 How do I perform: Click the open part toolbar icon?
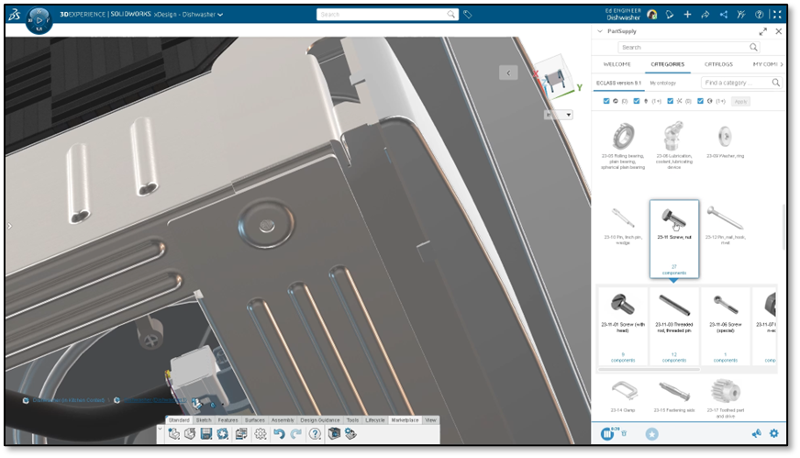[190, 434]
